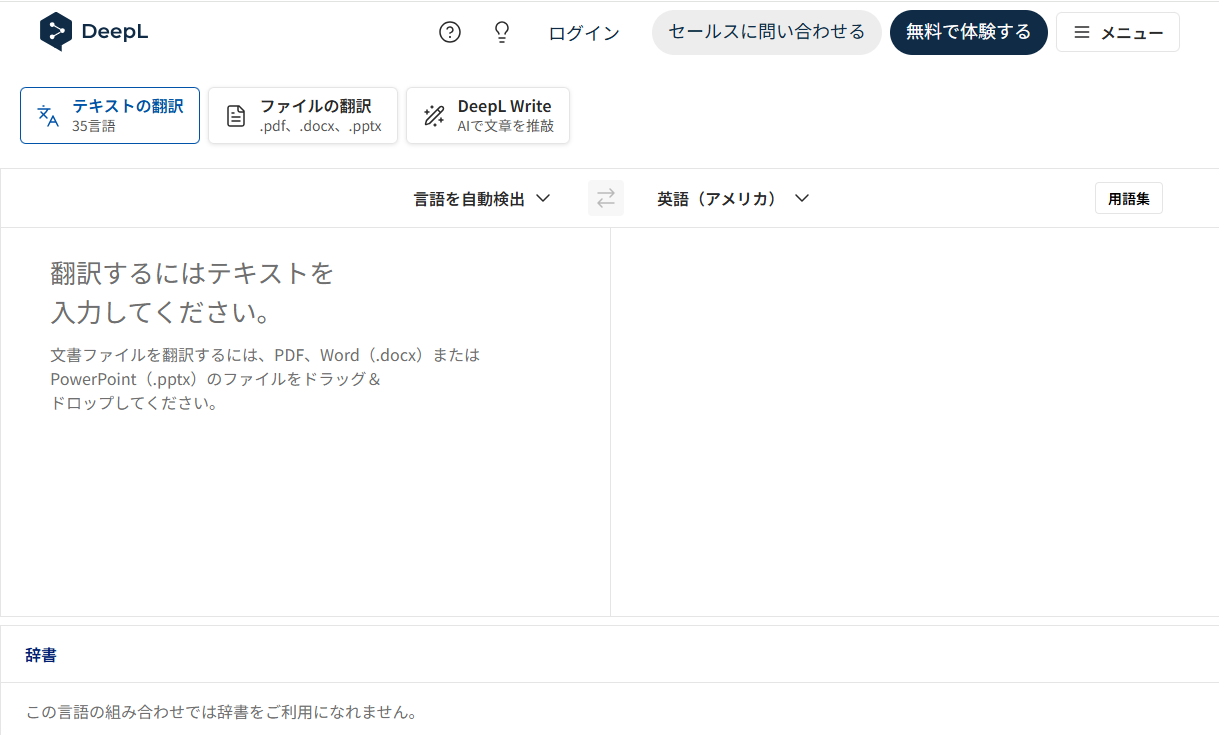Click the file translation document icon

pyautogui.click(x=235, y=115)
